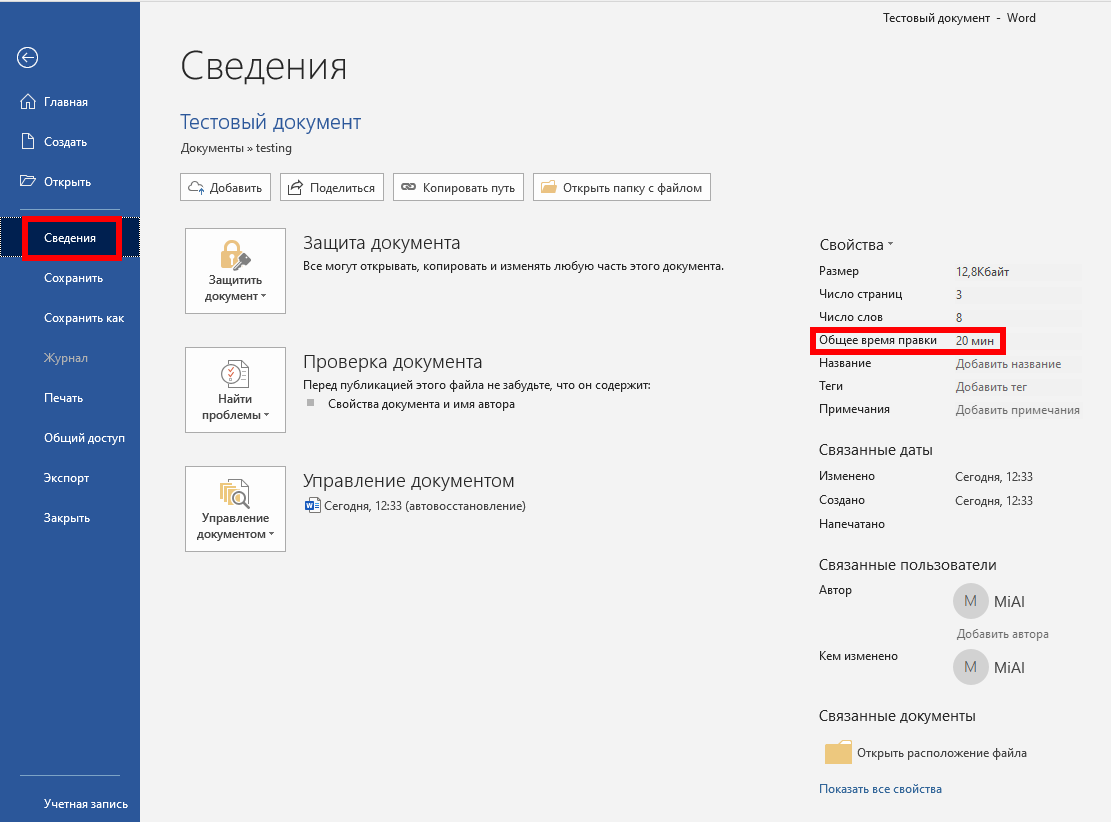Image resolution: width=1111 pixels, height=822 pixels.
Task: Click the Добавить автора field
Action: click(x=1002, y=634)
